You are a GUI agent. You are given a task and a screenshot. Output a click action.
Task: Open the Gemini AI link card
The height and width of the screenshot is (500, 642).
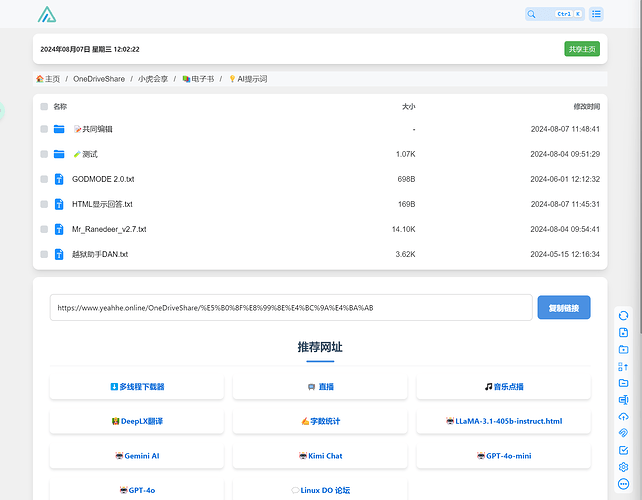point(137,456)
